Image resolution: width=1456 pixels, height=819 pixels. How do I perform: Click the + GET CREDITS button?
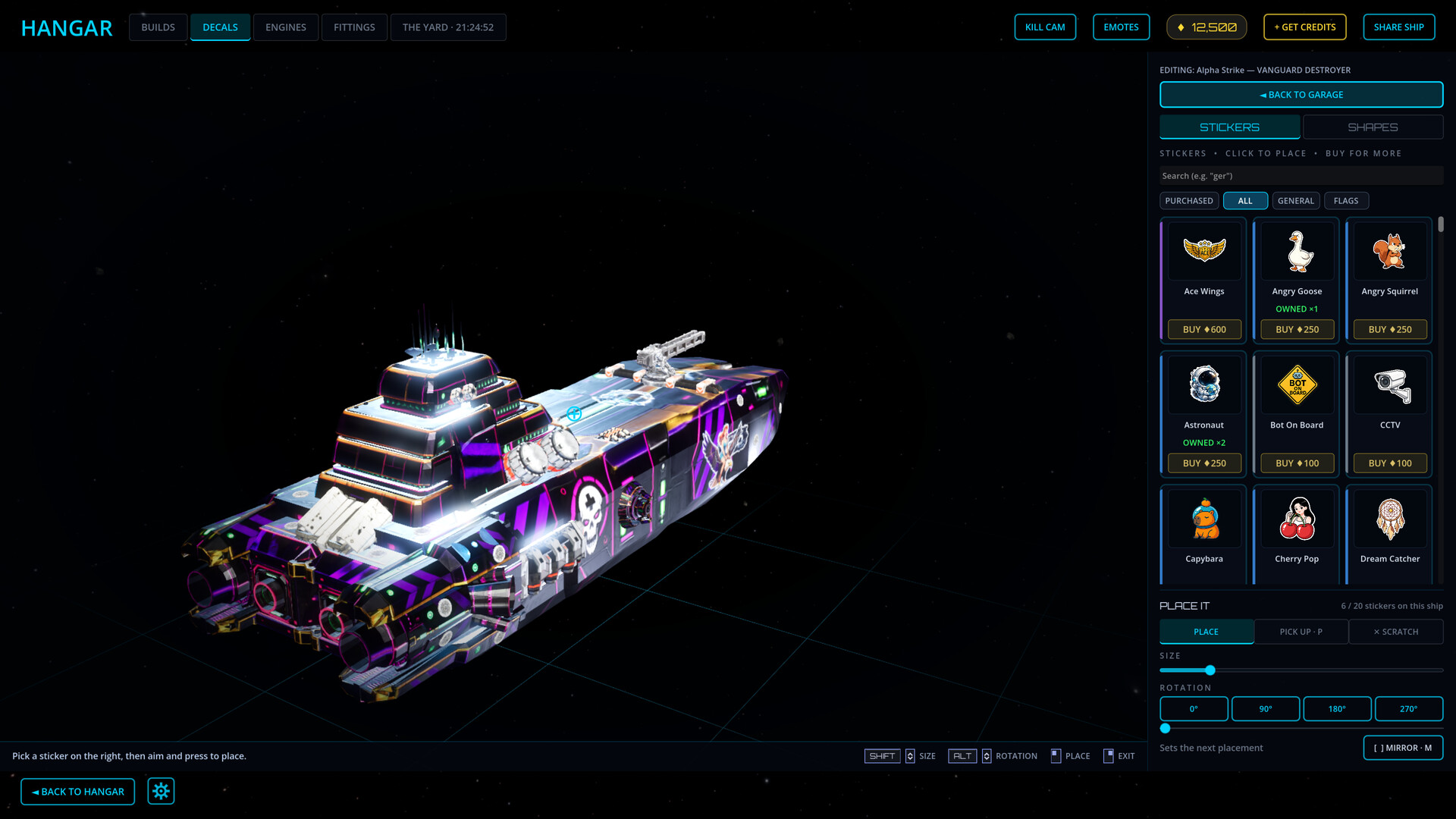[x=1305, y=27]
